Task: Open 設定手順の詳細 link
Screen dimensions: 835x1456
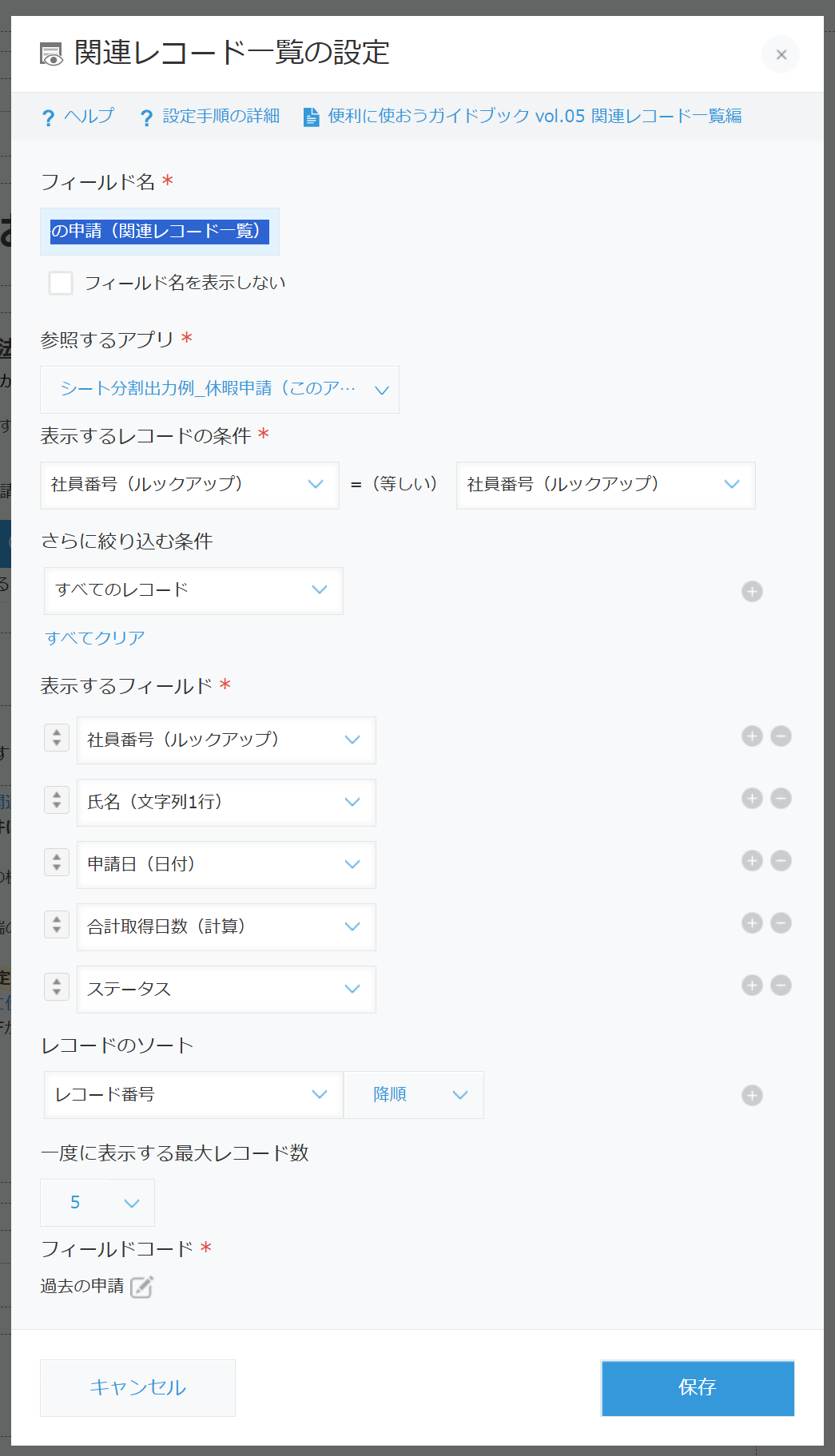Action: (x=209, y=117)
